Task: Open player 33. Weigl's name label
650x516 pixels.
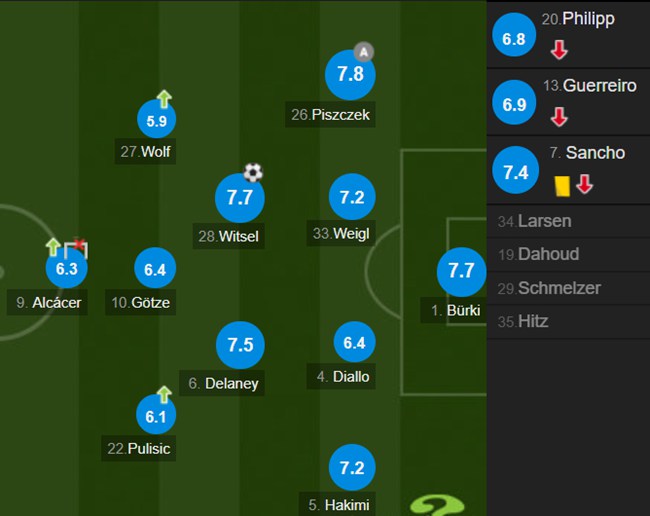Action: [x=341, y=233]
